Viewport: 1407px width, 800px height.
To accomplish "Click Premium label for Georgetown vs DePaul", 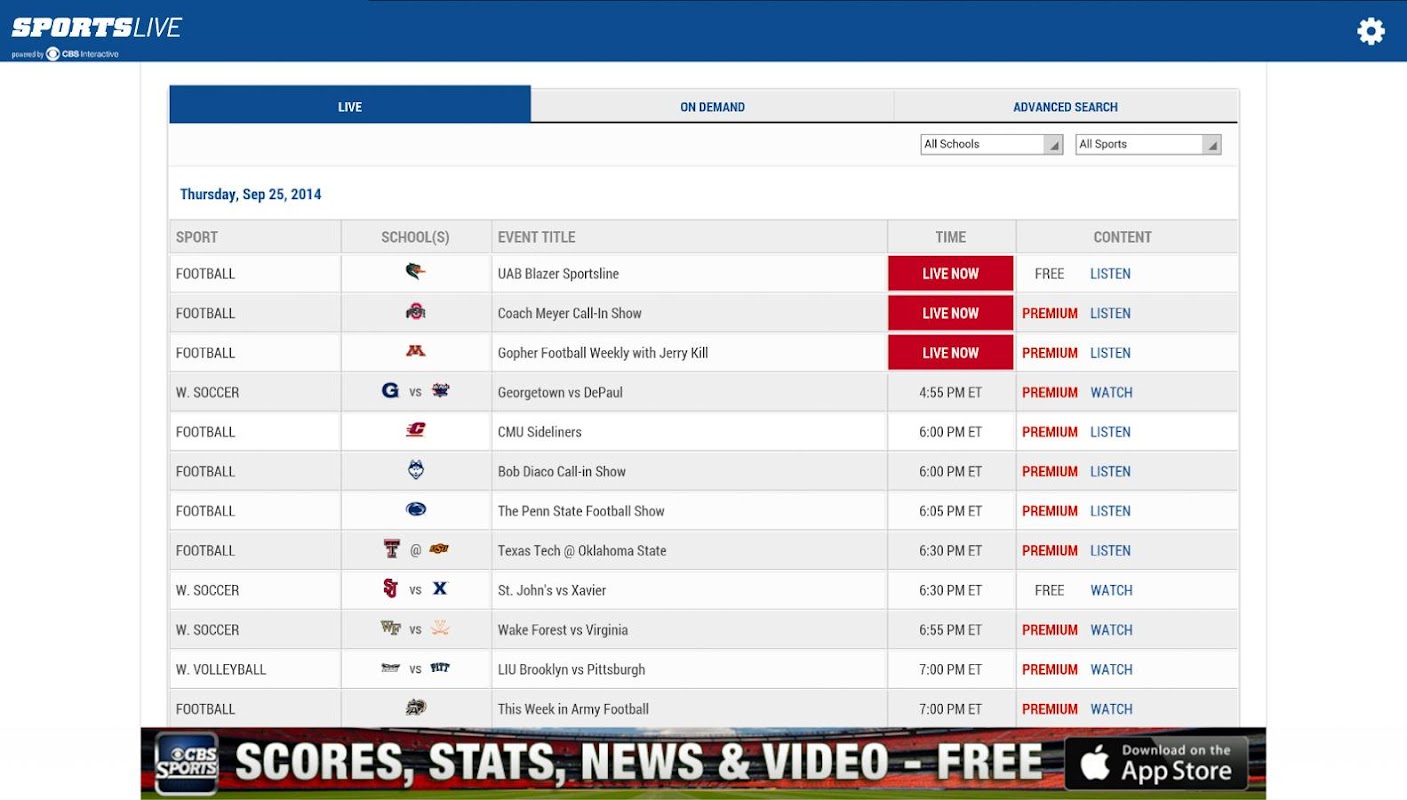I will tap(1050, 392).
